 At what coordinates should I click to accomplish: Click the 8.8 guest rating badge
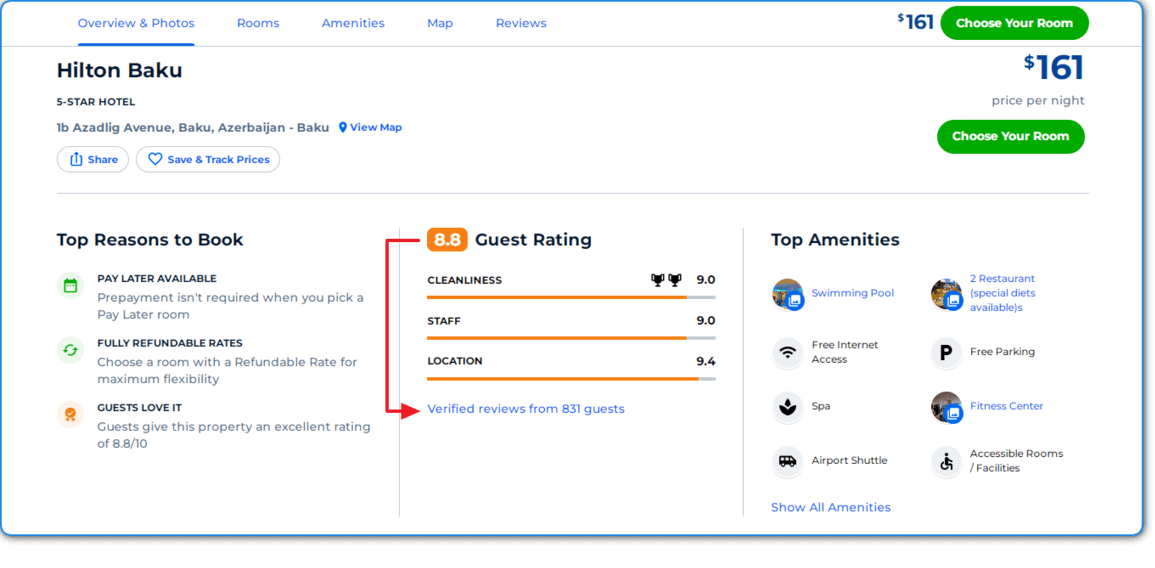tap(447, 239)
